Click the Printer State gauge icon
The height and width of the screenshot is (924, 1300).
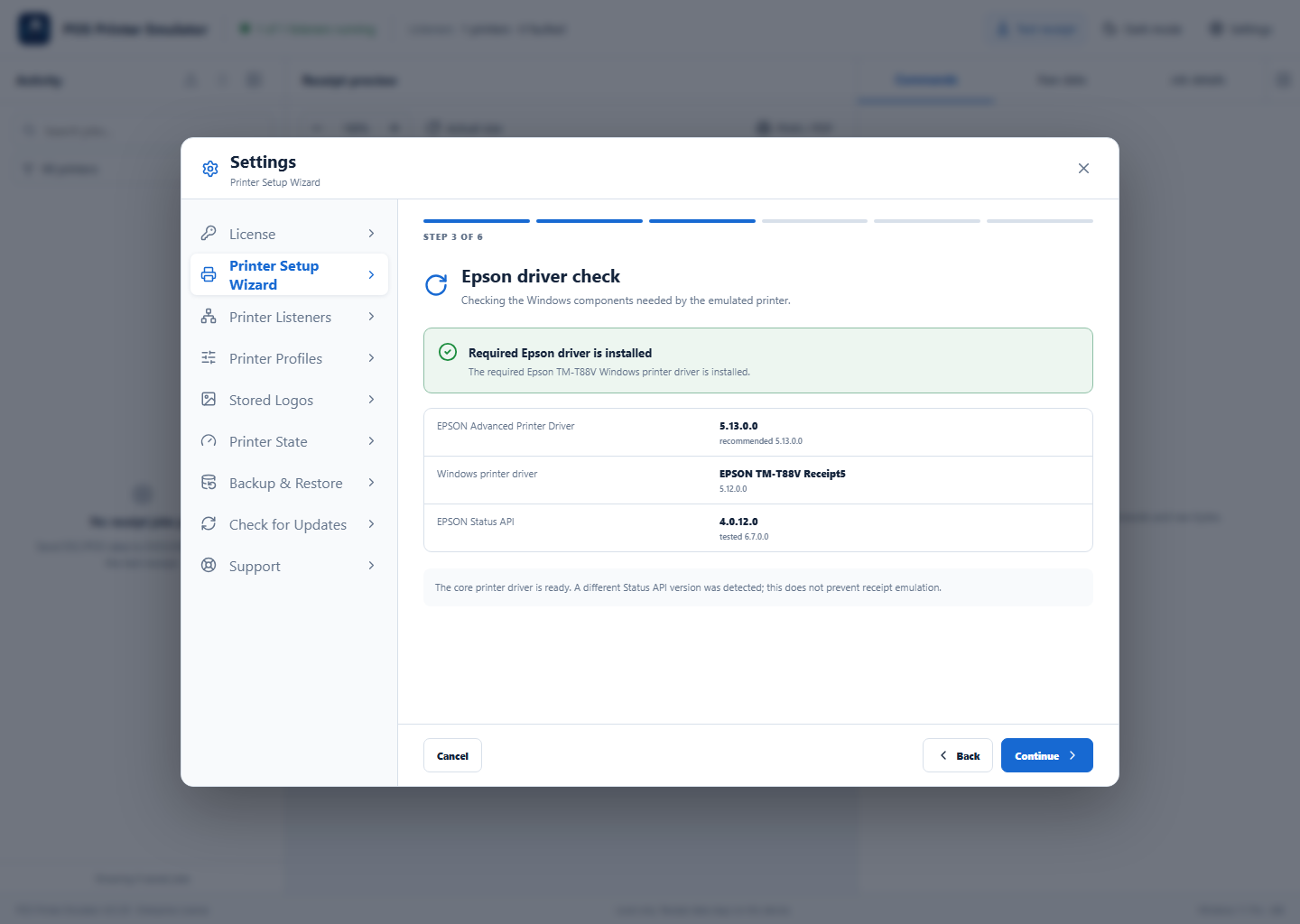[x=209, y=440]
